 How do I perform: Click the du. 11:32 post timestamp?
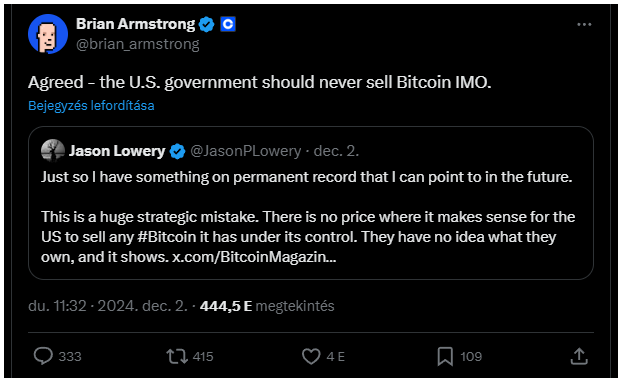click(x=57, y=306)
